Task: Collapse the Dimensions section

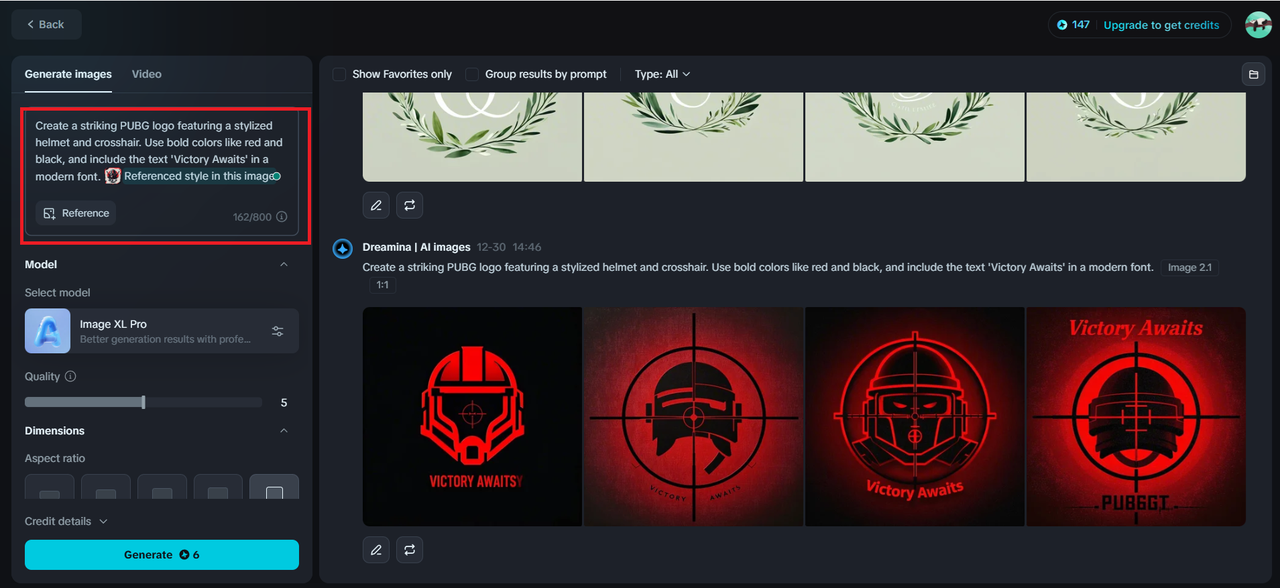Action: coord(284,431)
